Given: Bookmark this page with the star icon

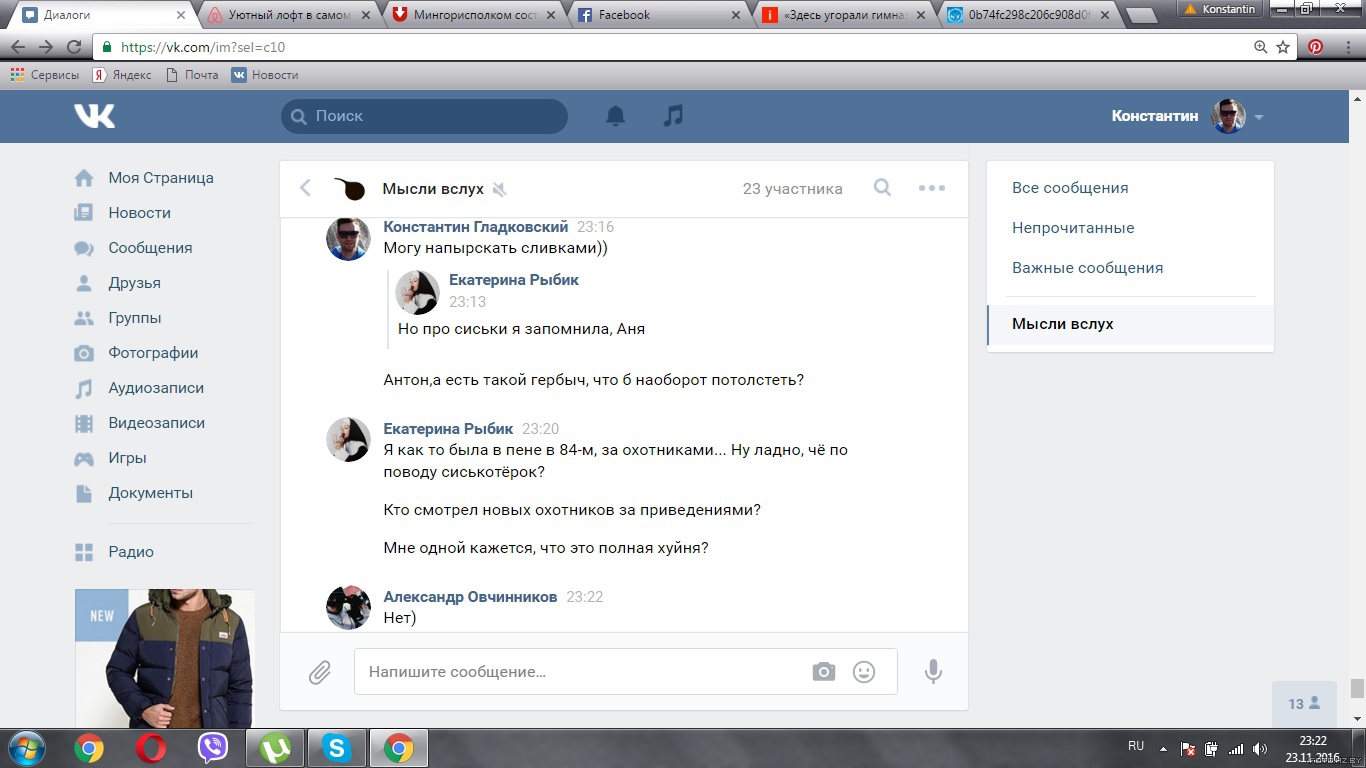Looking at the screenshot, I should pos(1283,47).
